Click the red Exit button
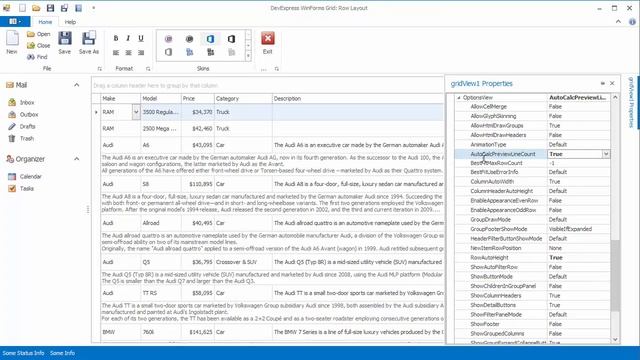This screenshot has width=640, height=360. (268, 42)
